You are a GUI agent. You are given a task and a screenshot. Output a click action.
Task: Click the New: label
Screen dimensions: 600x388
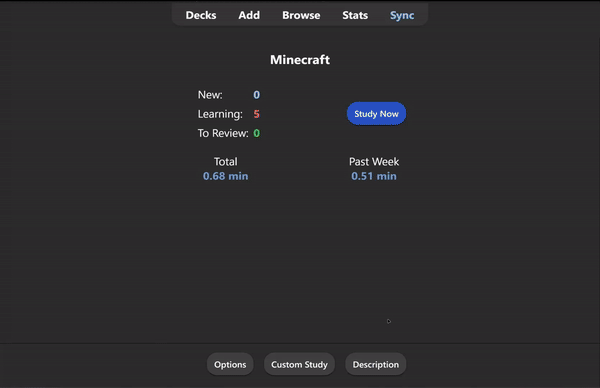click(210, 95)
